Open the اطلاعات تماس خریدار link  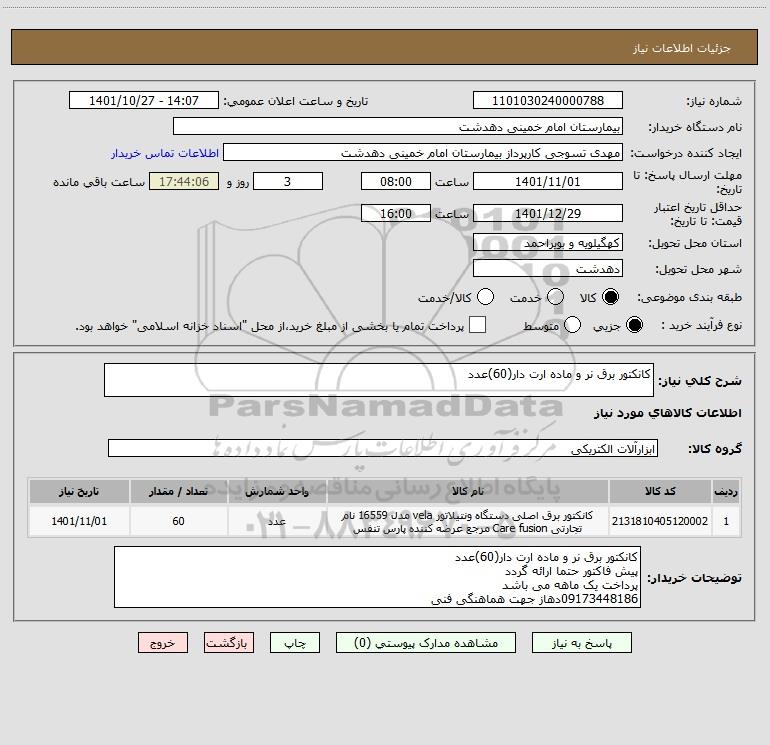coord(165,153)
